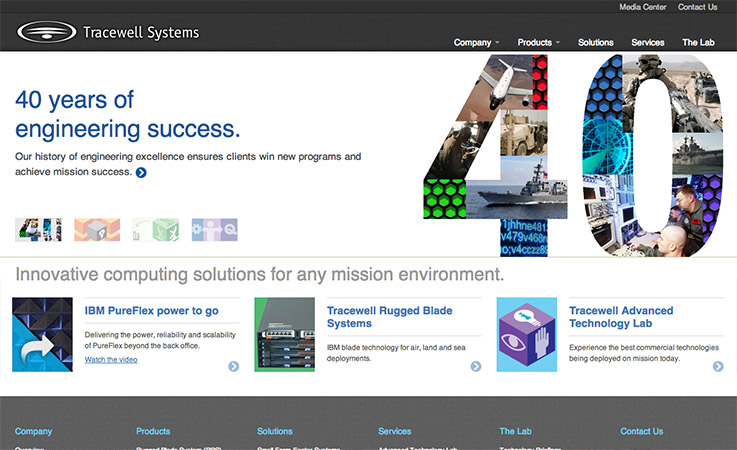737x450 pixels.
Task: Select the orange cube slideshow thumbnail
Action: [x=97, y=230]
